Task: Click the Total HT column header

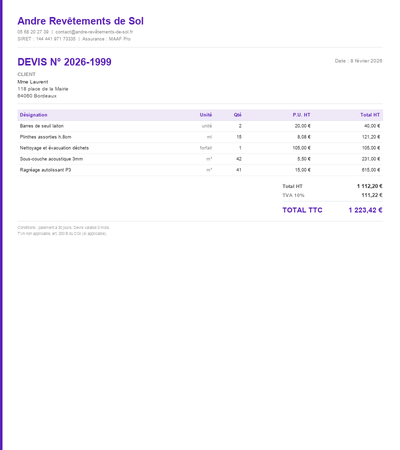Action: coord(370,115)
